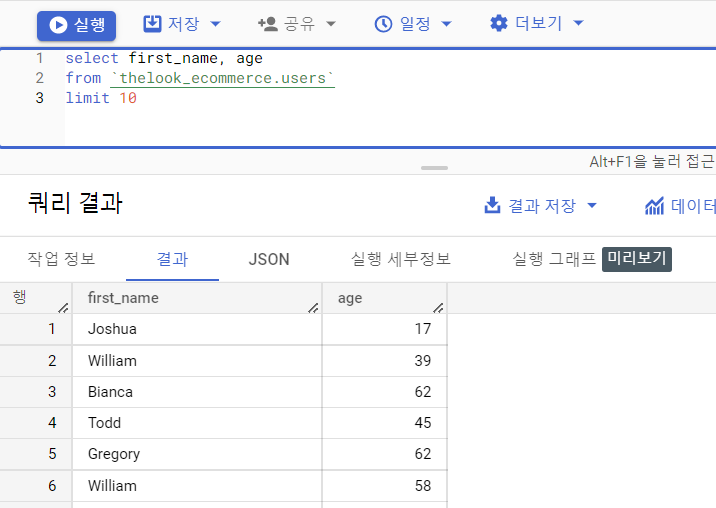Click the 쿼리 결과 heading

(x=75, y=203)
